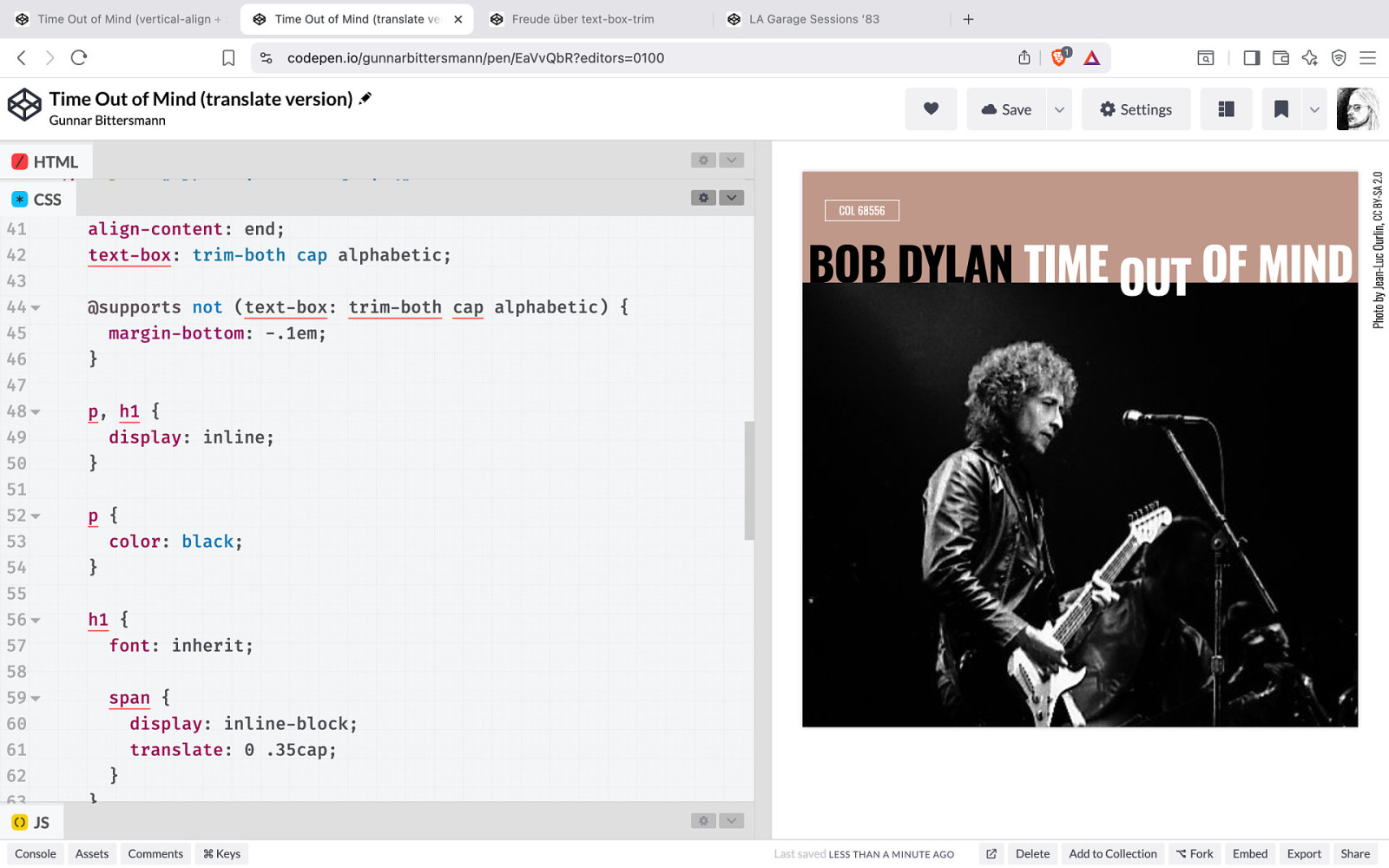Open the Brave Wallet icon
Viewport: 1389px width, 868px height.
pyautogui.click(x=1280, y=58)
